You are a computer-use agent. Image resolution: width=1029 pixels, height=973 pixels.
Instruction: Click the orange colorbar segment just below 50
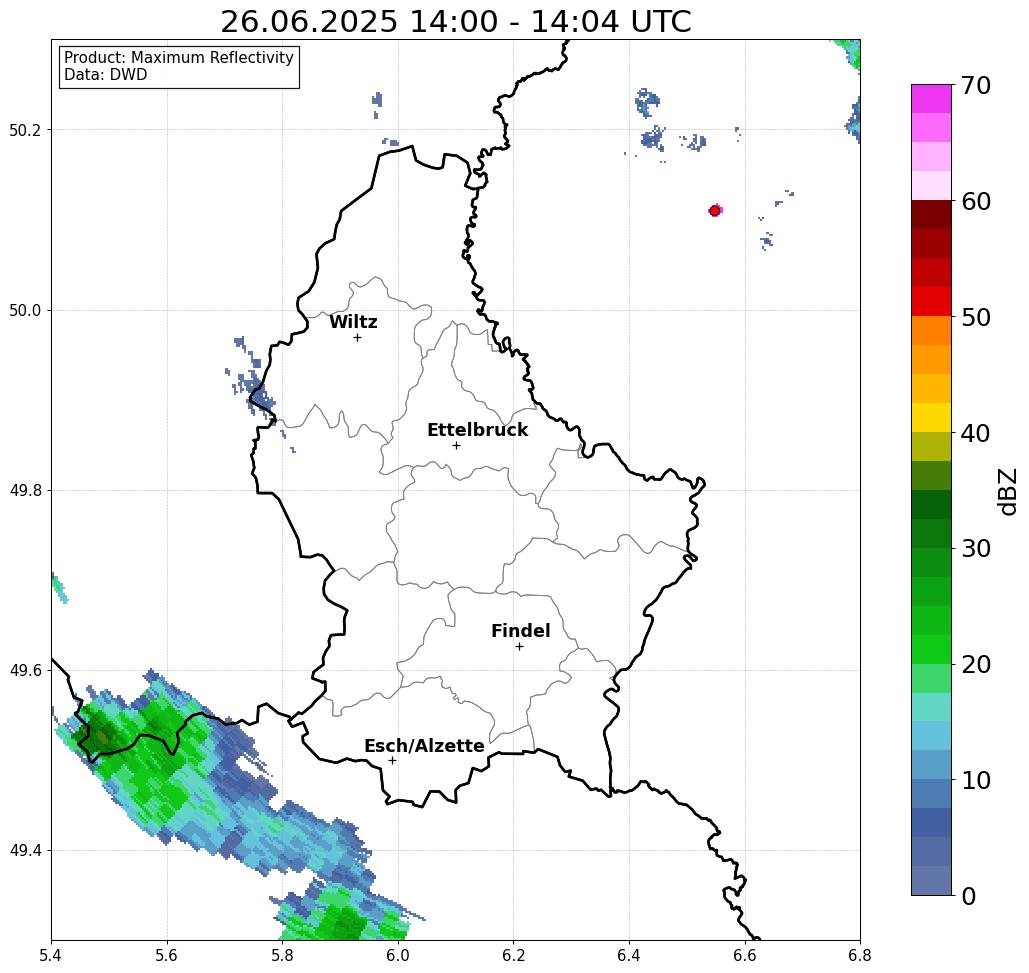[931, 331]
